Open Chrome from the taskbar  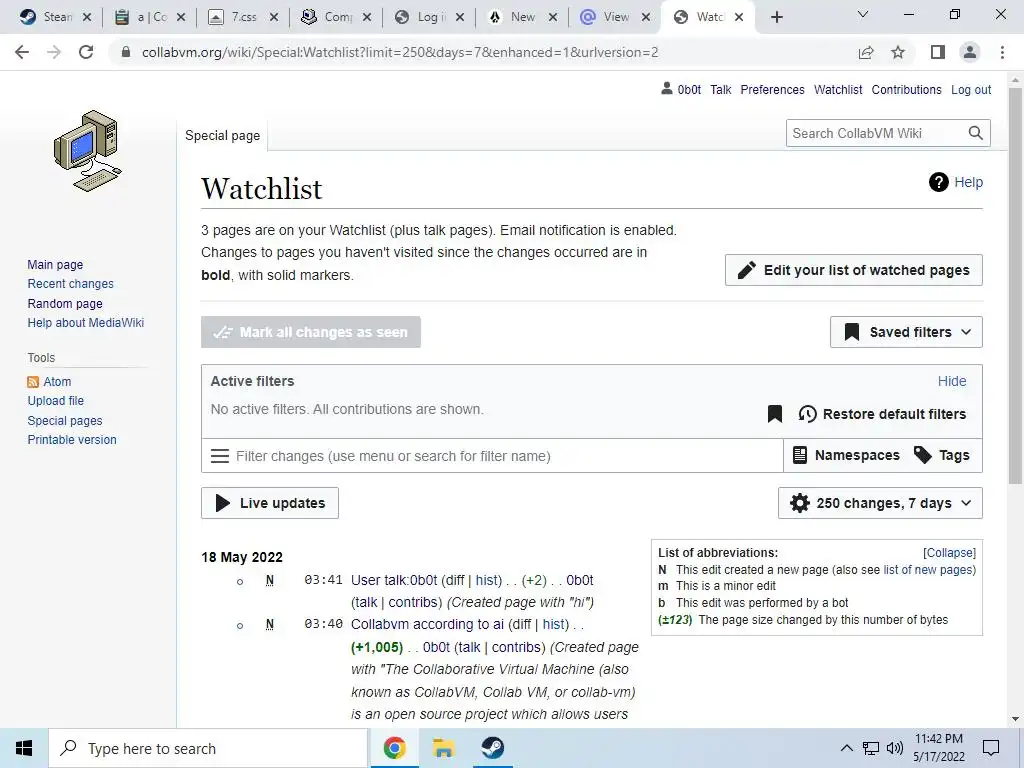[x=394, y=748]
